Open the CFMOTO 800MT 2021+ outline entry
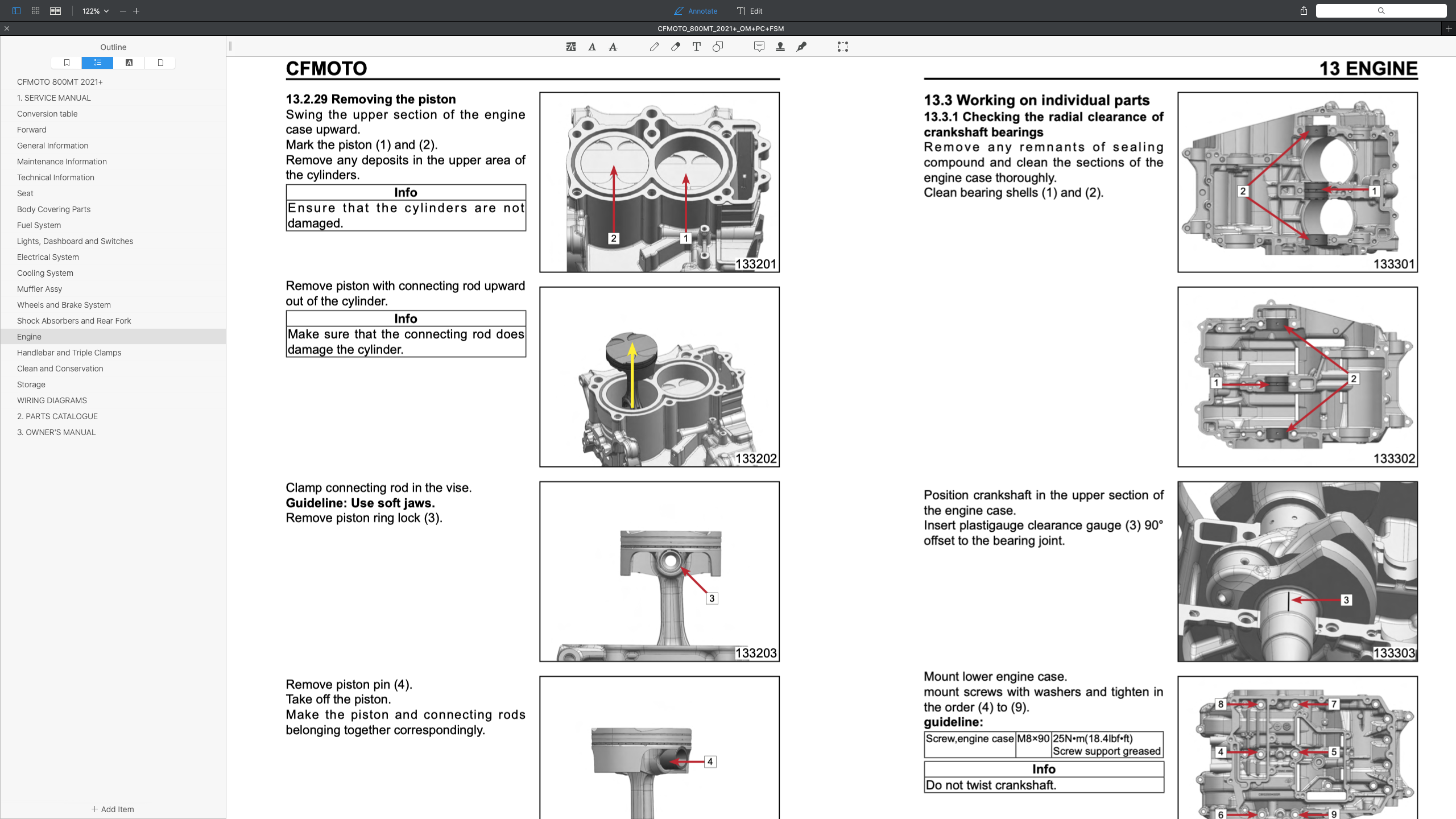This screenshot has height=819, width=1456. point(60,82)
